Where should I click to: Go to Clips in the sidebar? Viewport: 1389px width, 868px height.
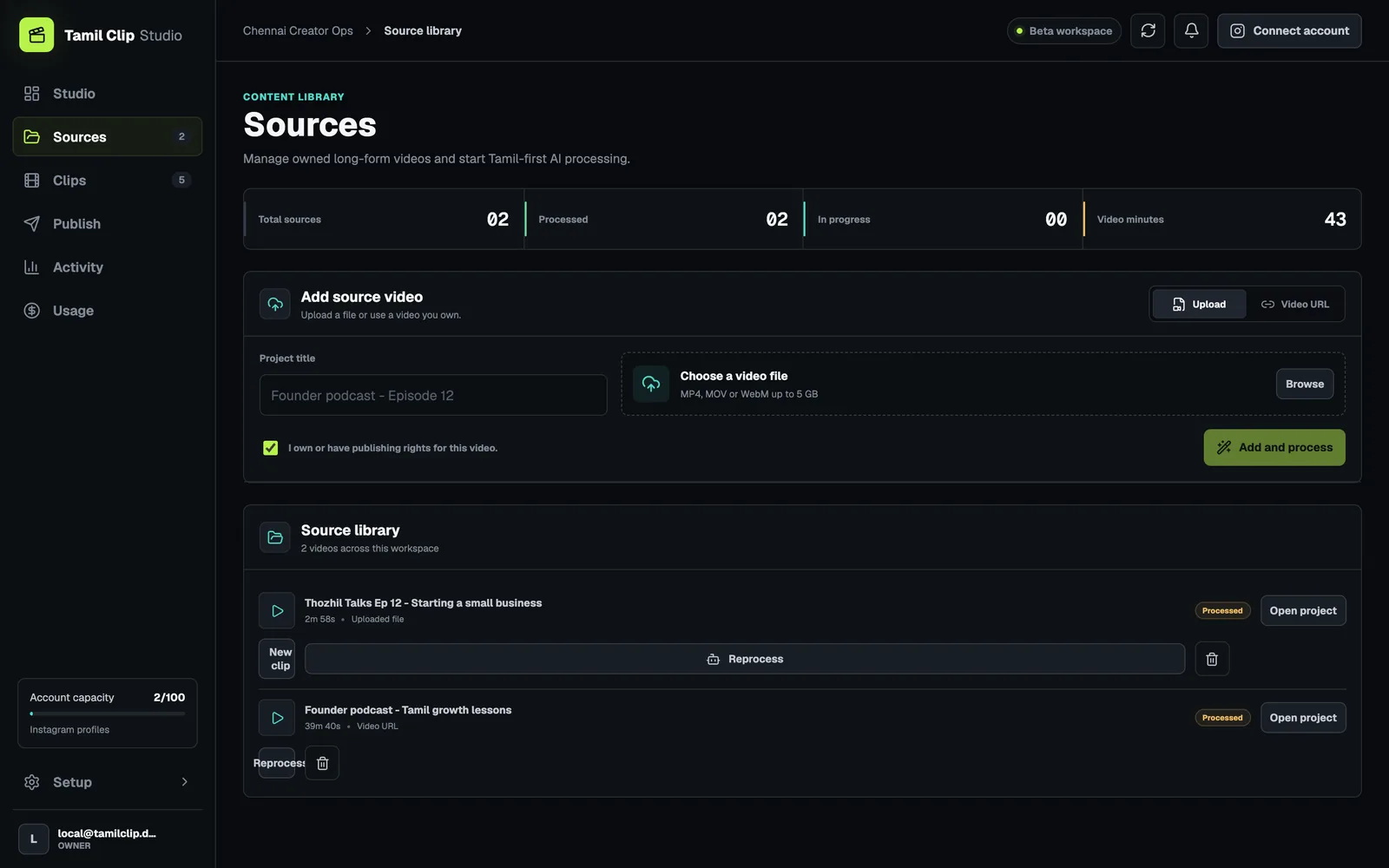coord(108,180)
